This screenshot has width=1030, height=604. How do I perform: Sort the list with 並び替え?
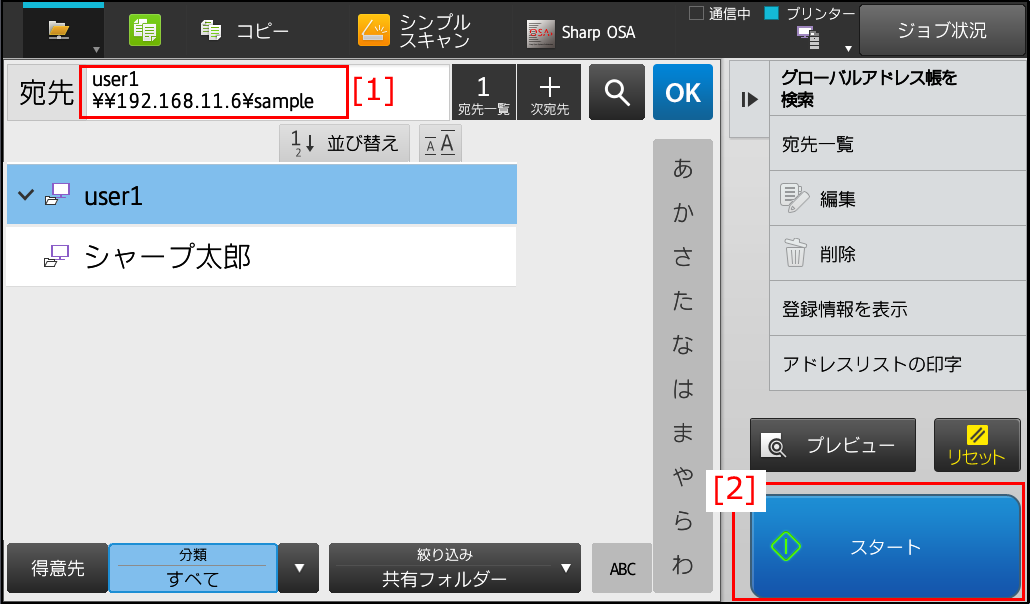pyautogui.click(x=345, y=143)
